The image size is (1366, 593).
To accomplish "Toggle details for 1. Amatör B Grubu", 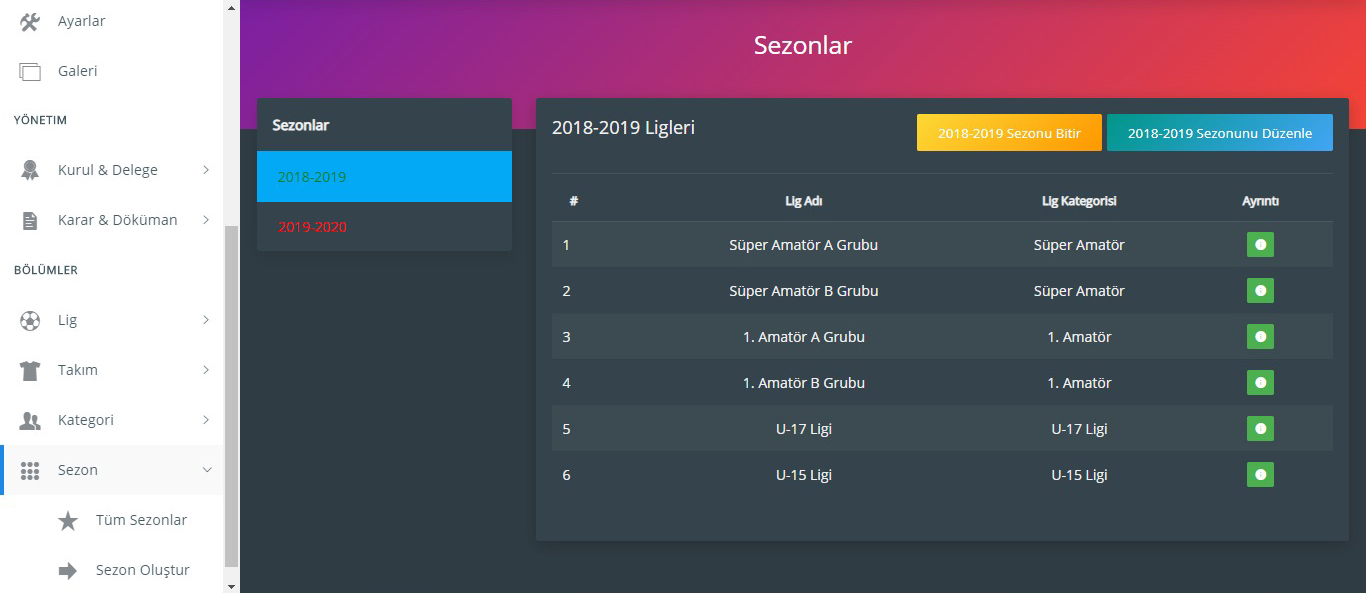I will [1260, 383].
